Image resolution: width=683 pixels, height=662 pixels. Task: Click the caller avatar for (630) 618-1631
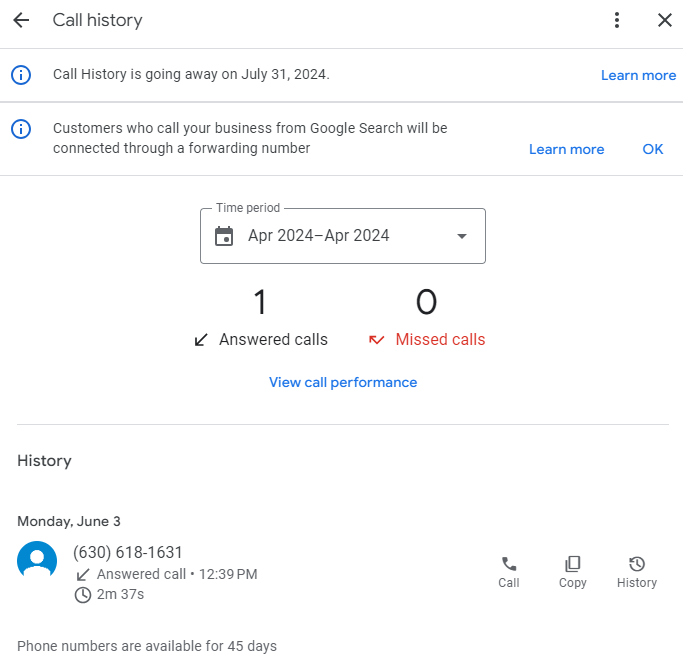coord(37,561)
